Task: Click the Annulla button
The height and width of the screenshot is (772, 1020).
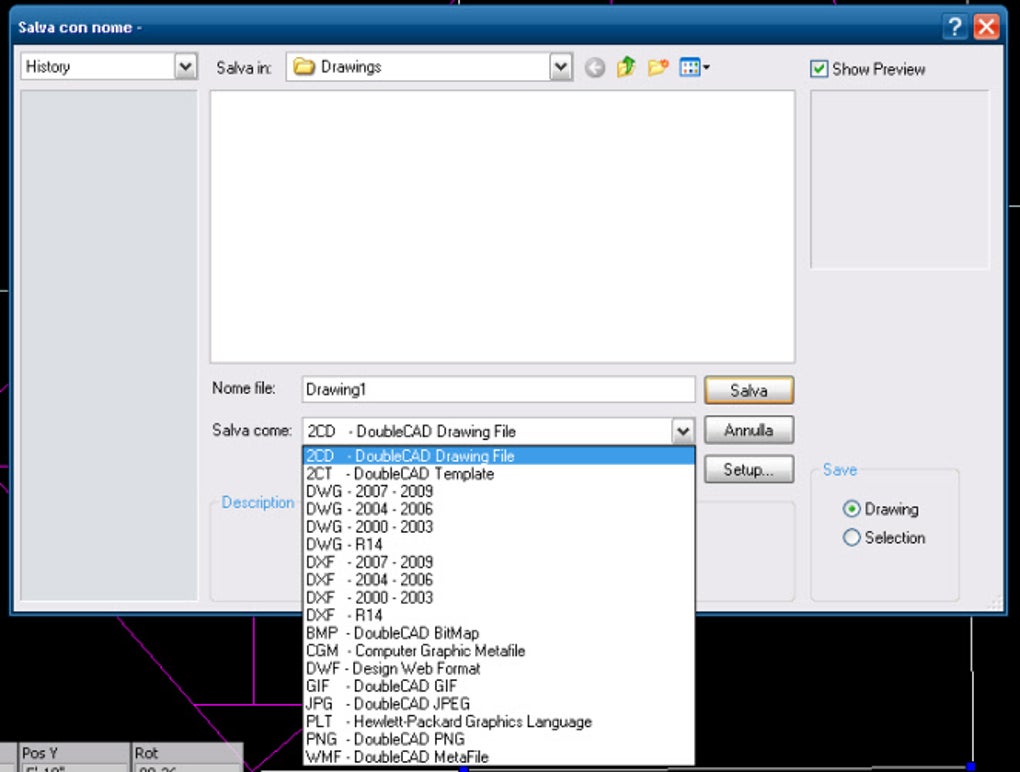Action: [749, 430]
